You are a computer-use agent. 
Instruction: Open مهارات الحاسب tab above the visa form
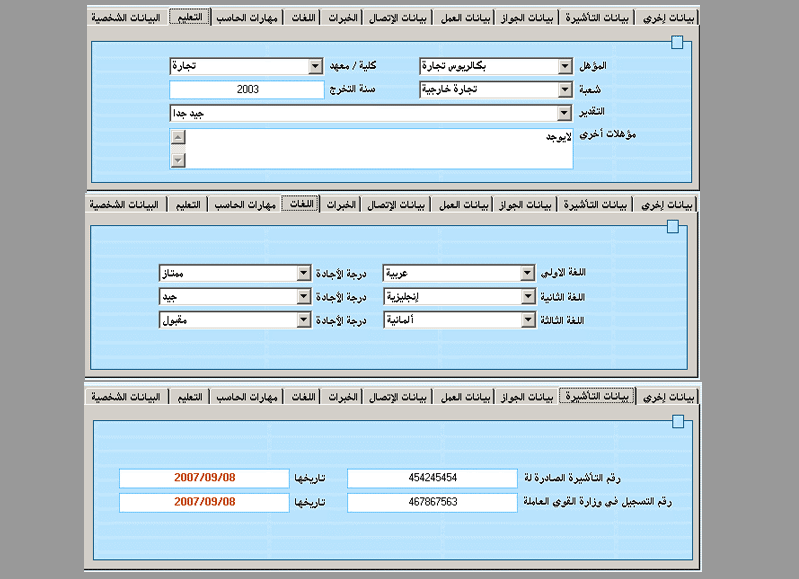(247, 397)
